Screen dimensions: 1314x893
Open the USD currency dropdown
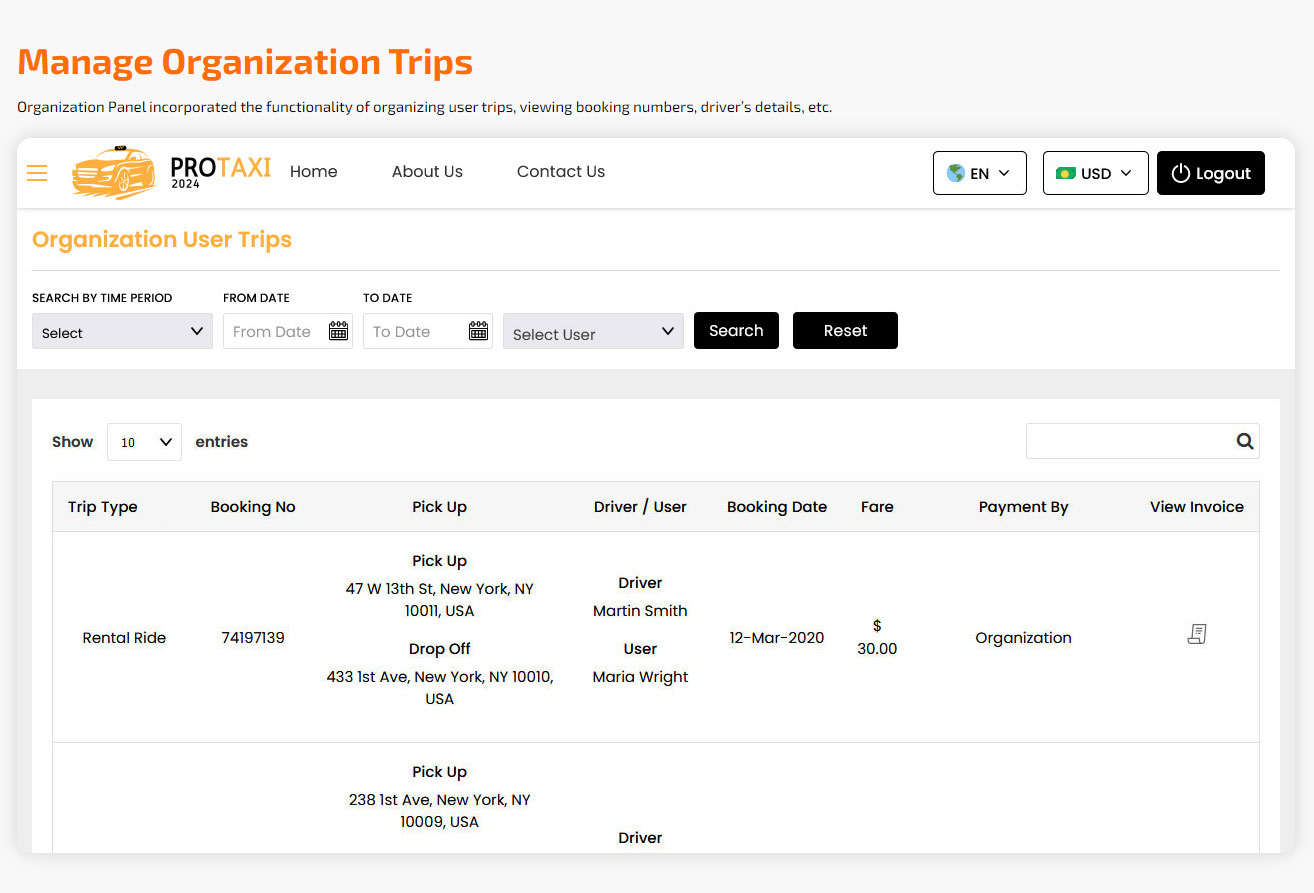point(1096,173)
